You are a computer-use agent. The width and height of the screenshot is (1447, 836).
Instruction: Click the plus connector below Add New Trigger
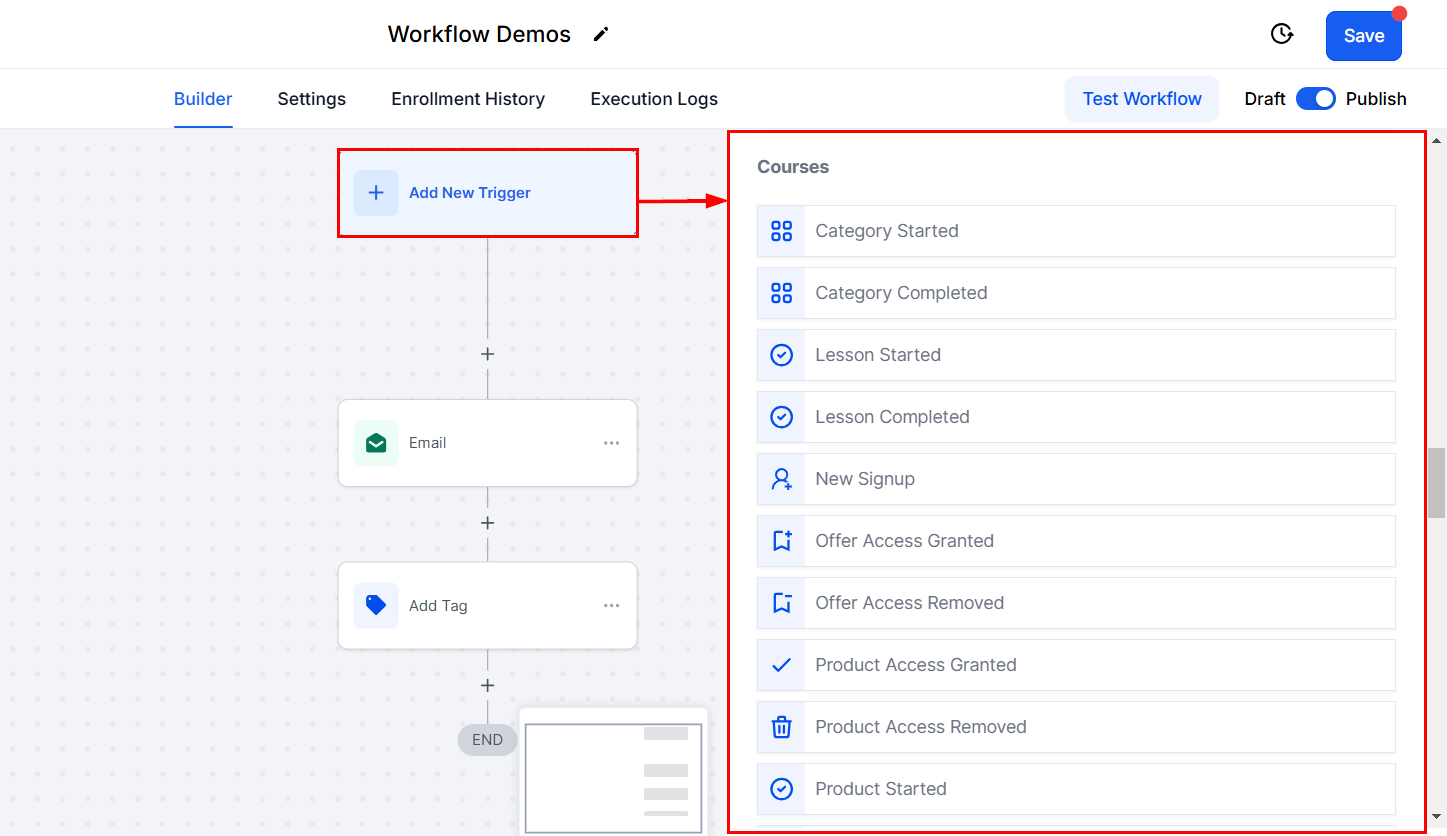point(488,354)
